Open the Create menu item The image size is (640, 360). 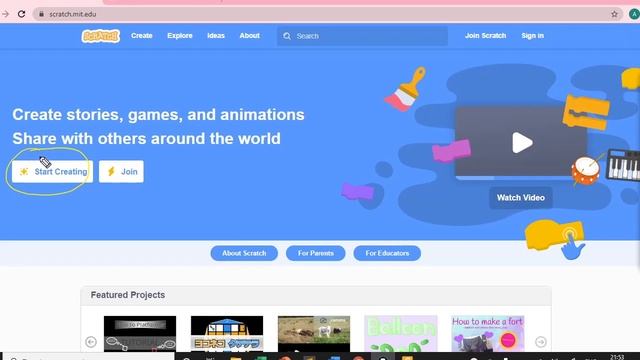142,36
